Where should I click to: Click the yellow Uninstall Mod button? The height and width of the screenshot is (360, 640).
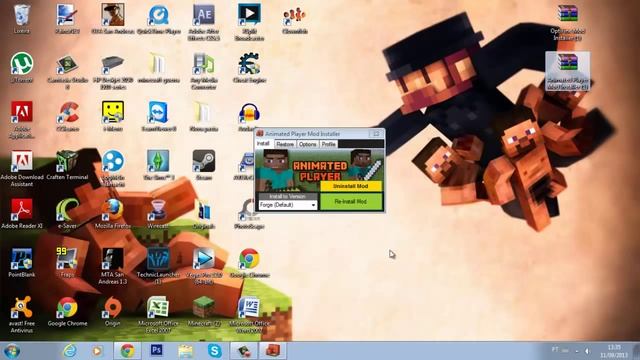[351, 186]
